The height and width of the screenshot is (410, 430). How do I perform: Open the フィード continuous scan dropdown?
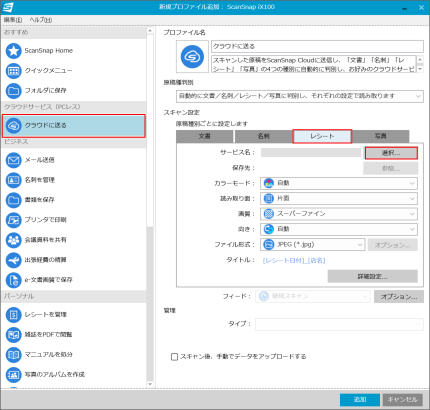313,296
